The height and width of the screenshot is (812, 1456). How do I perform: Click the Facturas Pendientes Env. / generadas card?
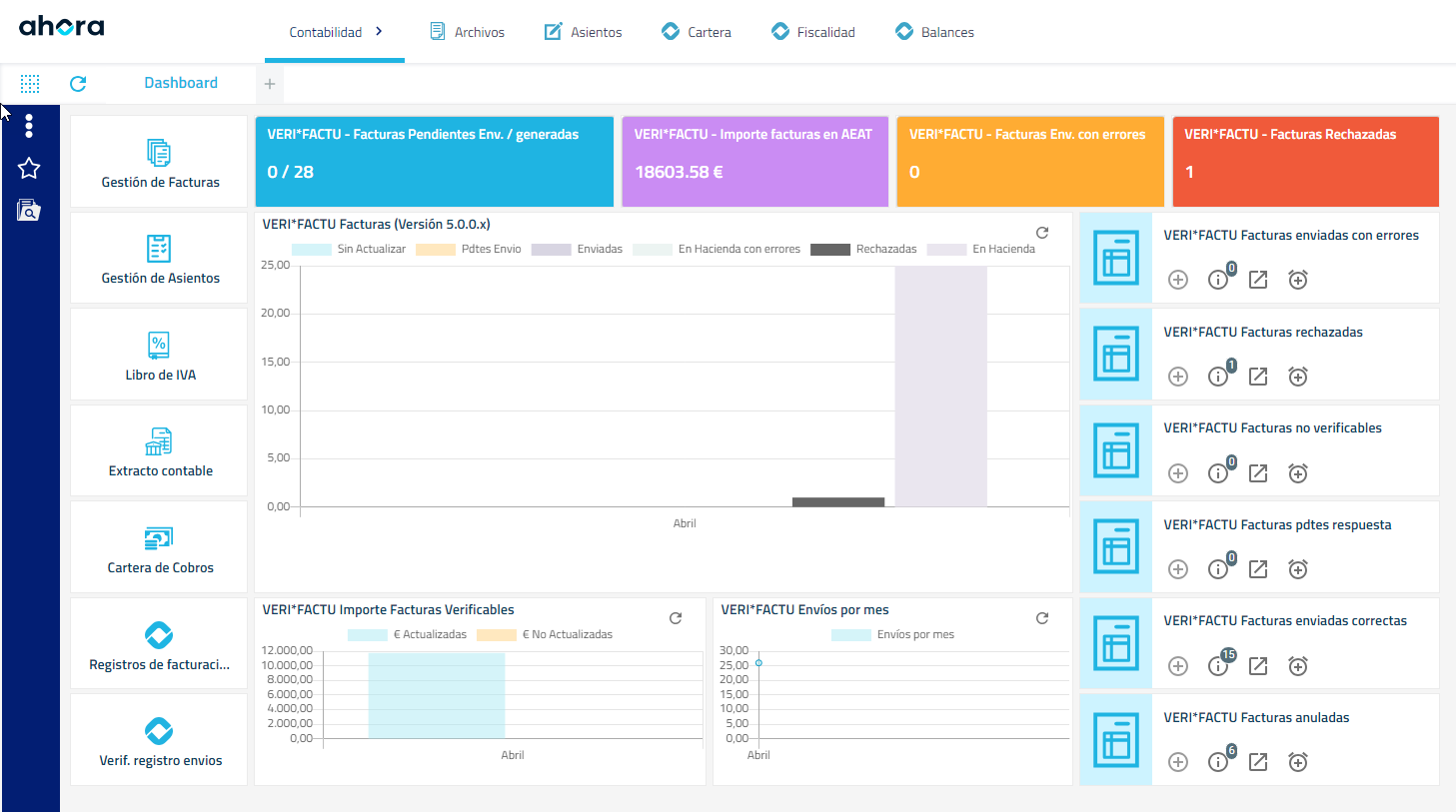(435, 162)
